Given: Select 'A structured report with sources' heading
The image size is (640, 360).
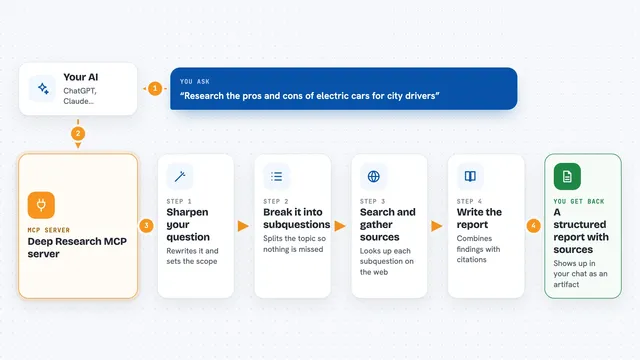Looking at the screenshot, I should click(581, 231).
